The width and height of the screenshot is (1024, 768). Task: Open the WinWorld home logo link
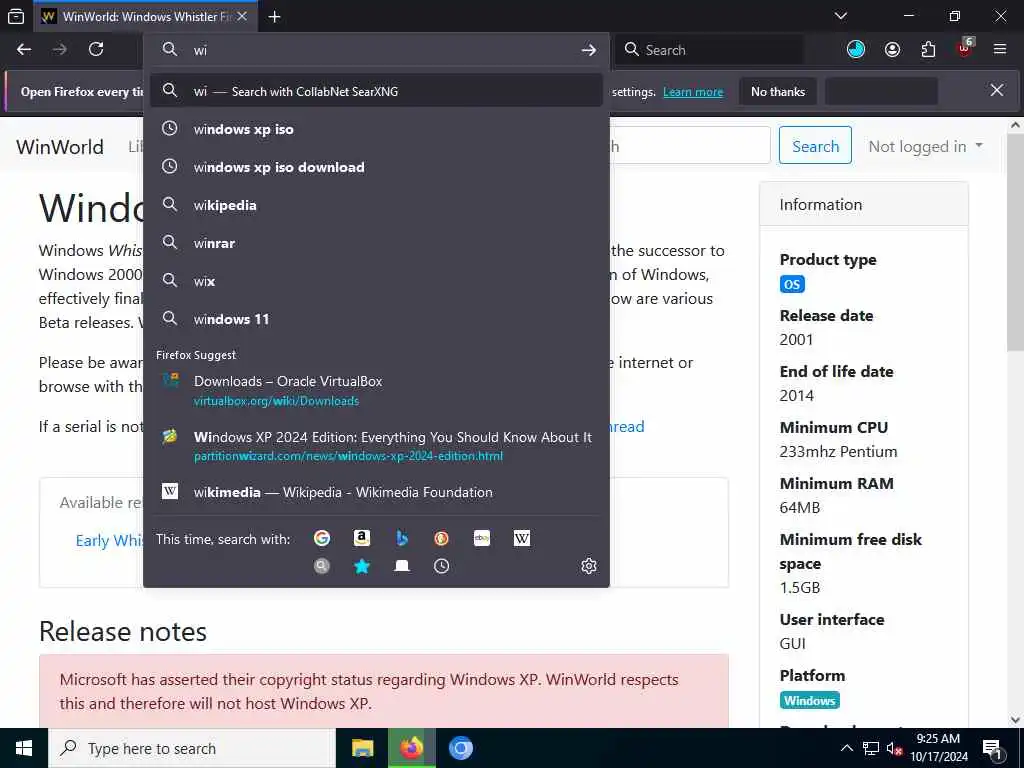point(60,146)
